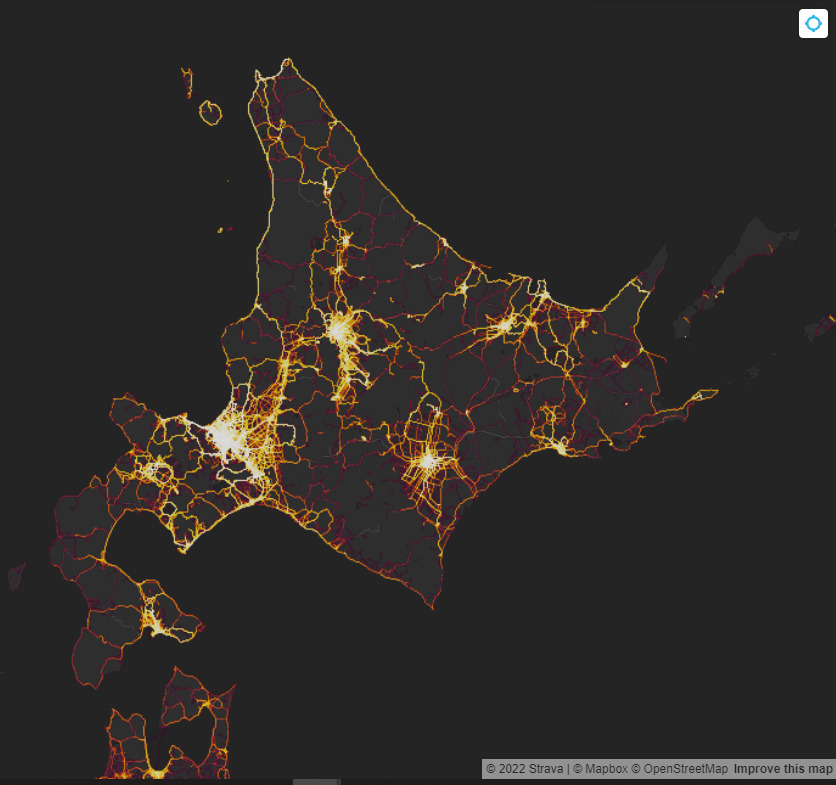Open the Mapbox attribution link
Image resolution: width=836 pixels, height=785 pixels.
(600, 769)
